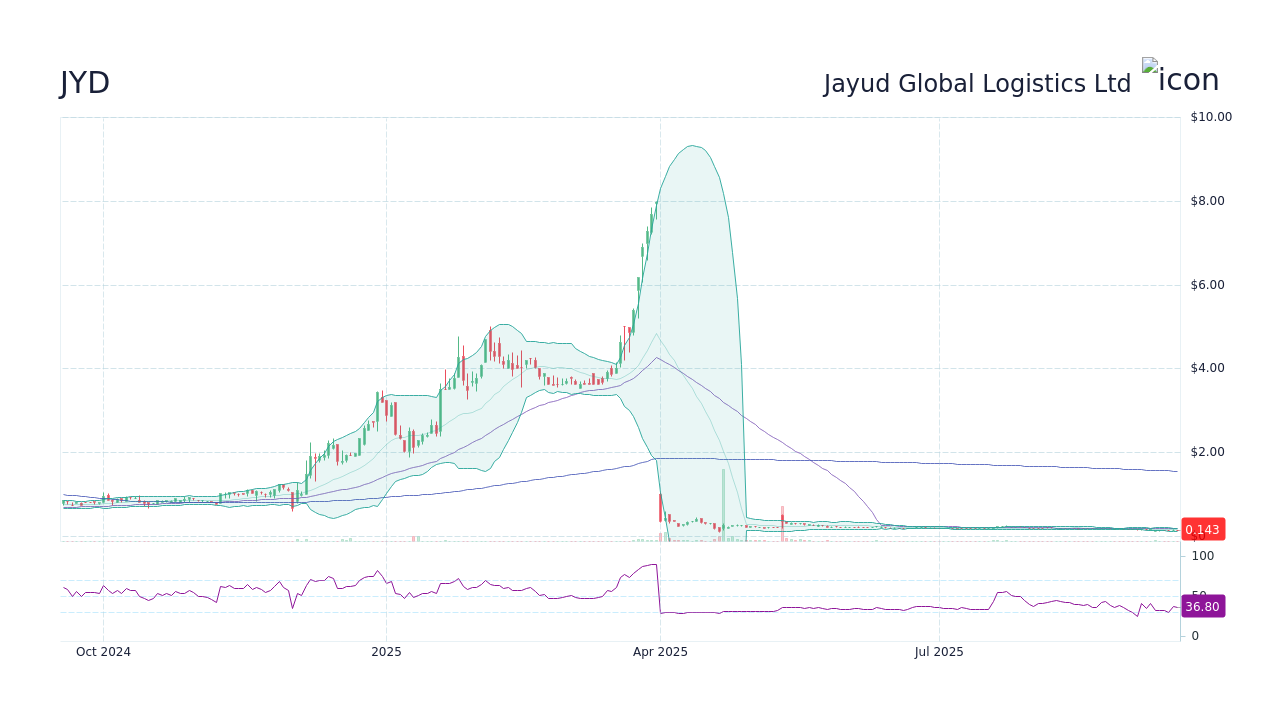Click the 2025 axis label
This screenshot has height=720, width=1280.
click(386, 651)
